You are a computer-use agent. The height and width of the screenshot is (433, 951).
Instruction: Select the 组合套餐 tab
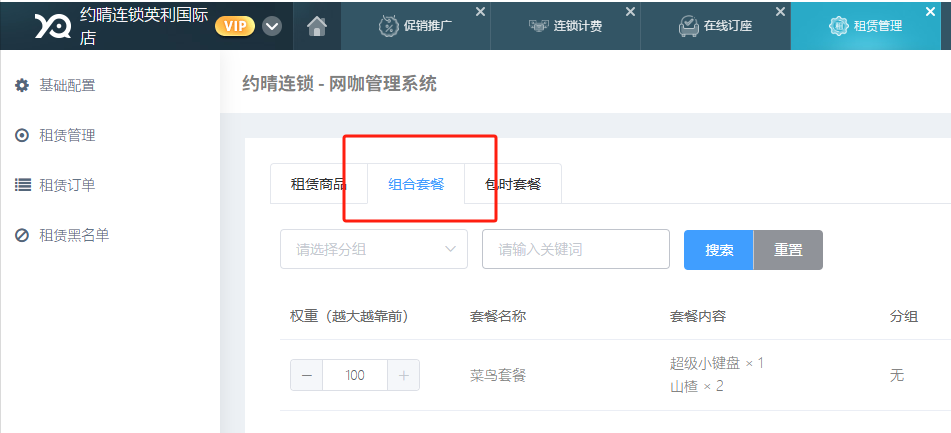tap(416, 184)
